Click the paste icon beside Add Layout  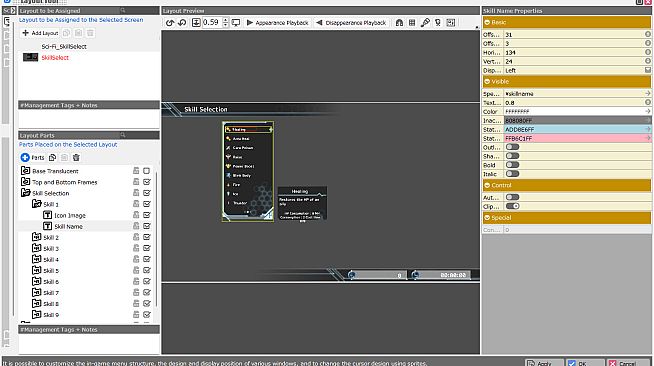(x=78, y=33)
